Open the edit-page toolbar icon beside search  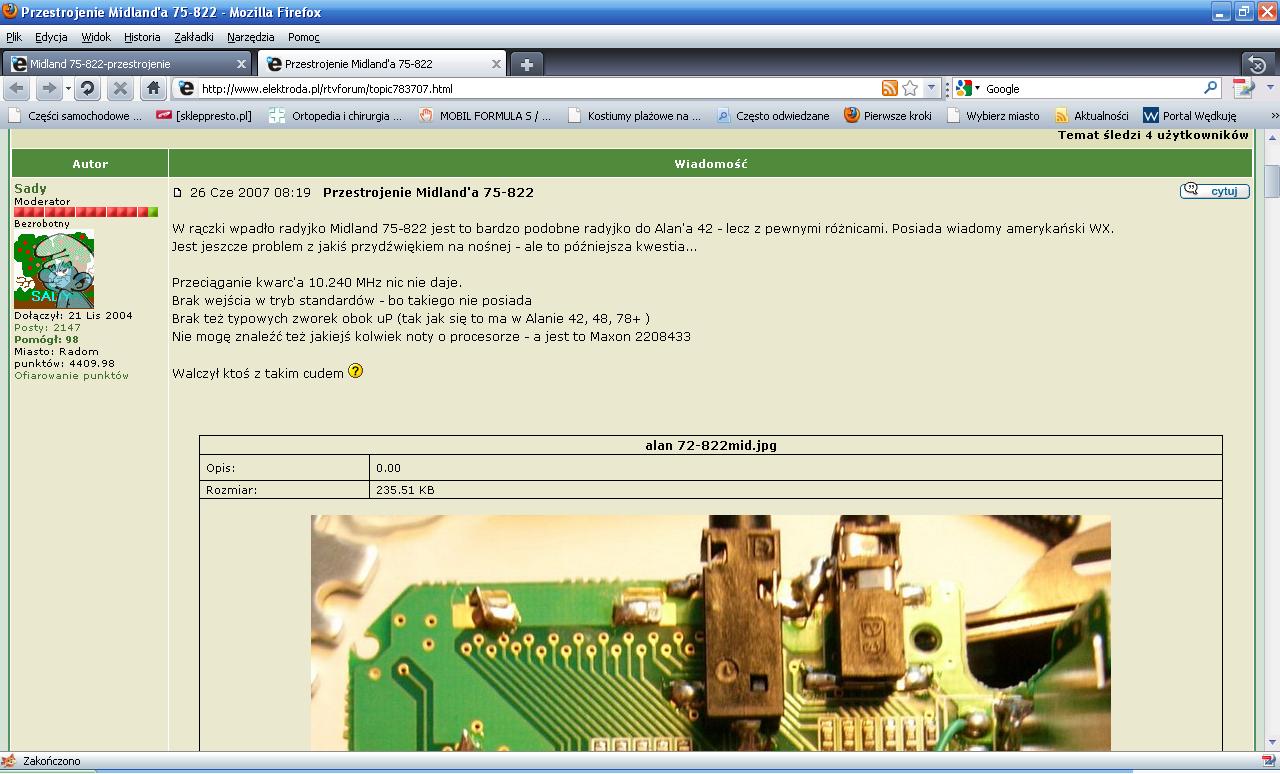(1242, 88)
